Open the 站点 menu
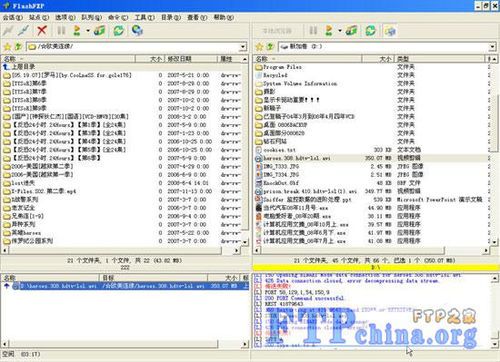The image size is (500, 362). click(39, 17)
